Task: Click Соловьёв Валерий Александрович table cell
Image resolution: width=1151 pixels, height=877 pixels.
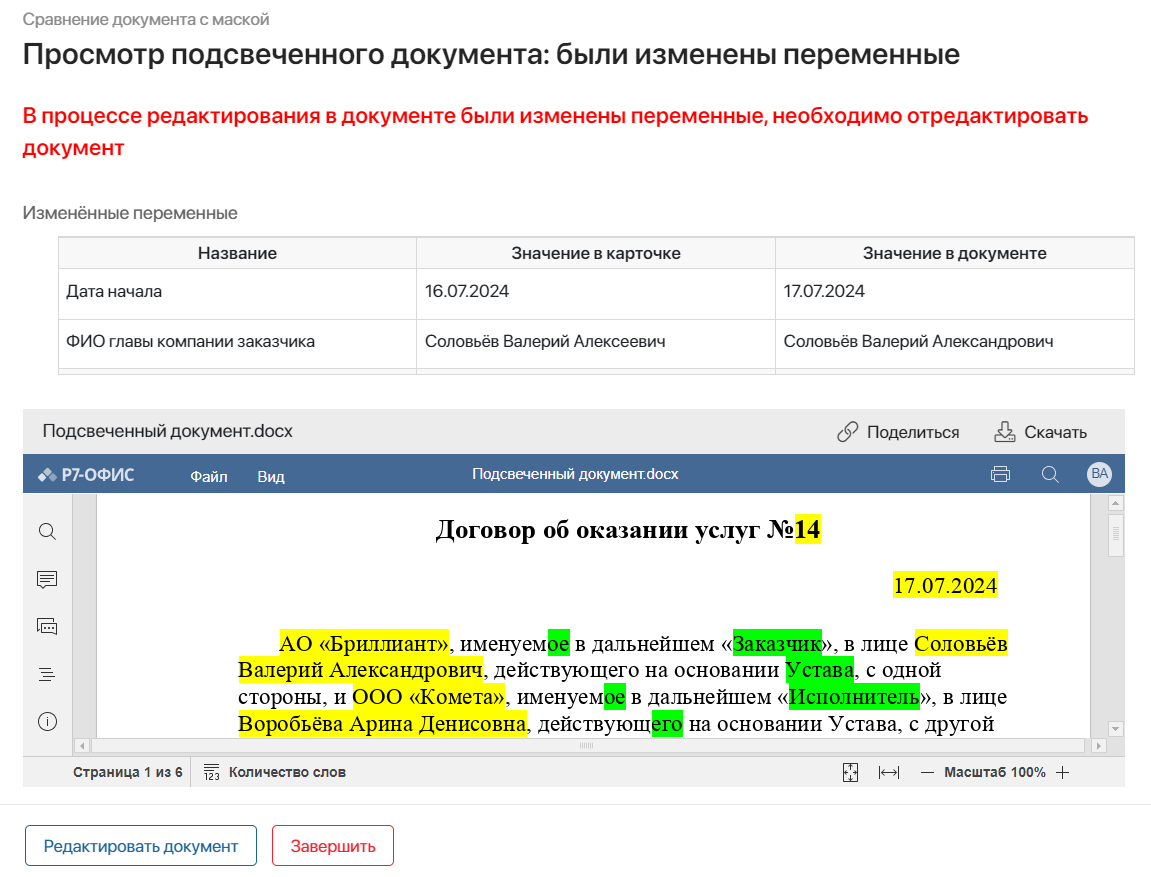Action: coord(954,343)
